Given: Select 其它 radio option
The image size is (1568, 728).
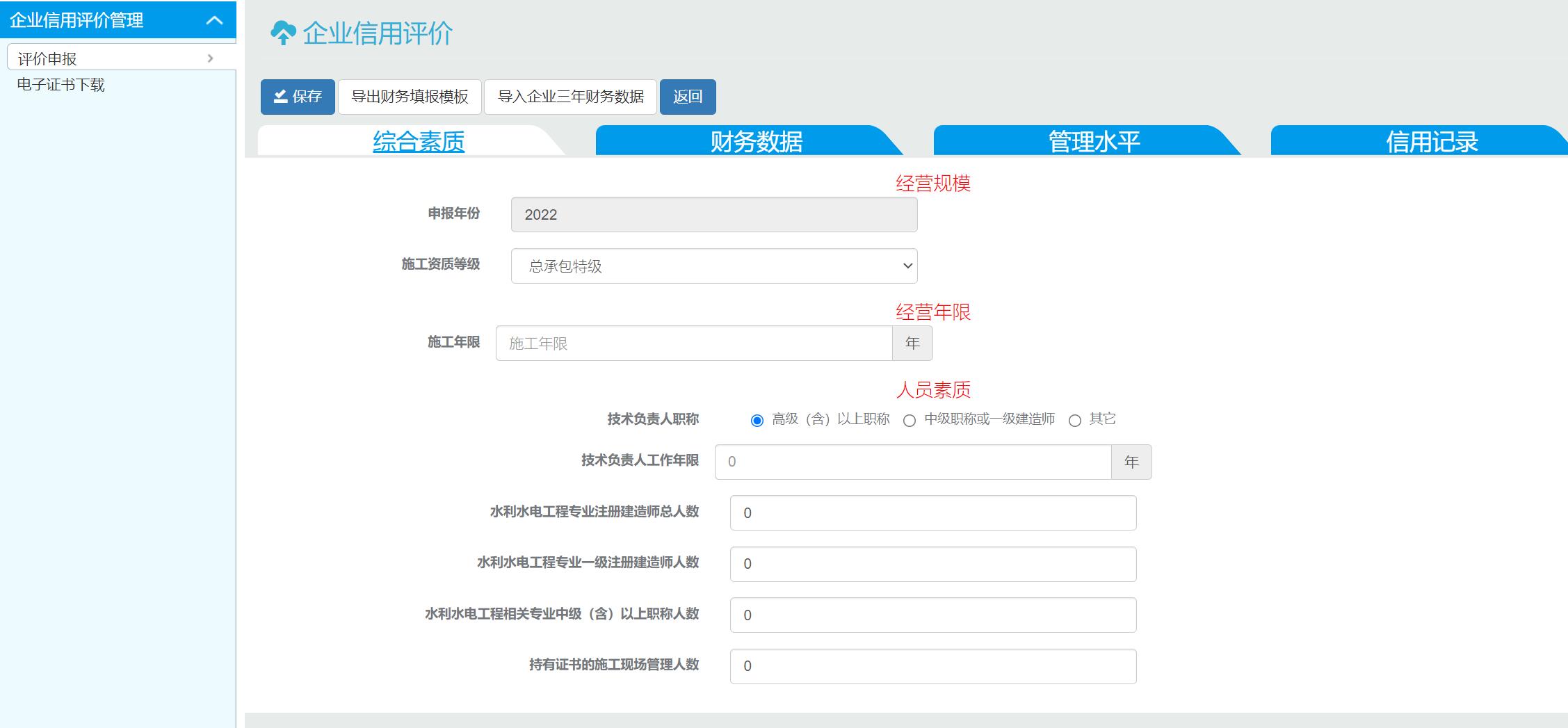Looking at the screenshot, I should point(1075,421).
